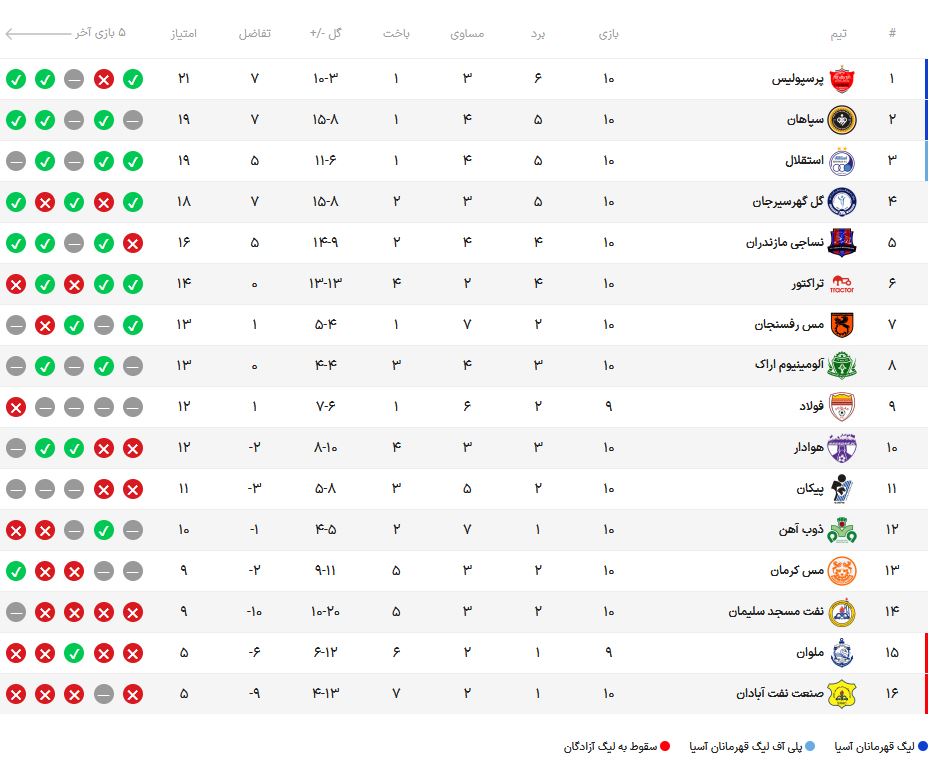Sort by امتیاز column header
Image resolution: width=933 pixels, height=761 pixels.
(x=184, y=33)
